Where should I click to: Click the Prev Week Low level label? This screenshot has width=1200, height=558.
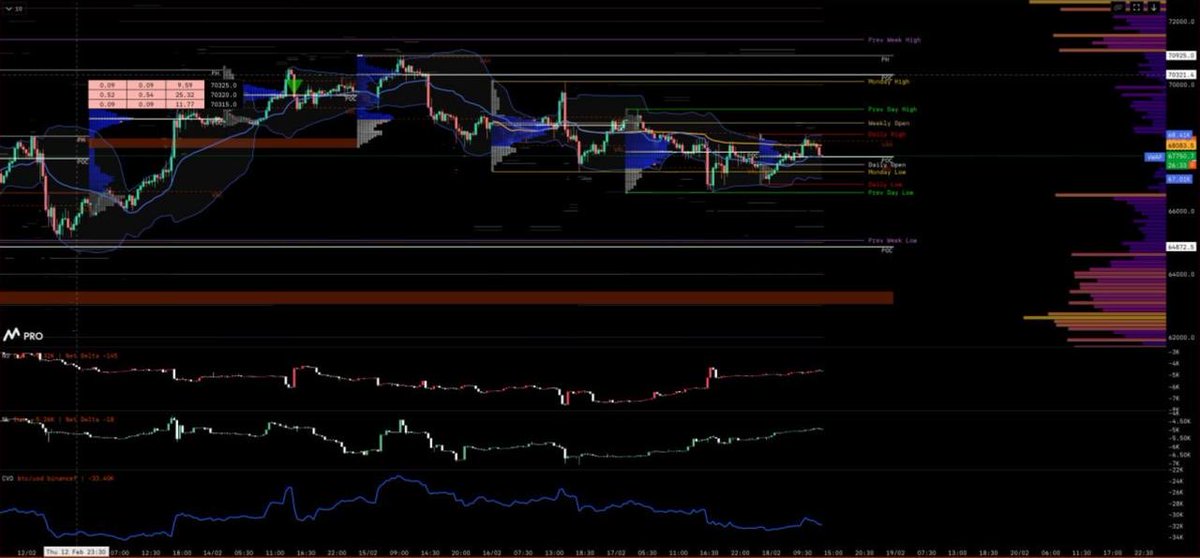click(892, 241)
